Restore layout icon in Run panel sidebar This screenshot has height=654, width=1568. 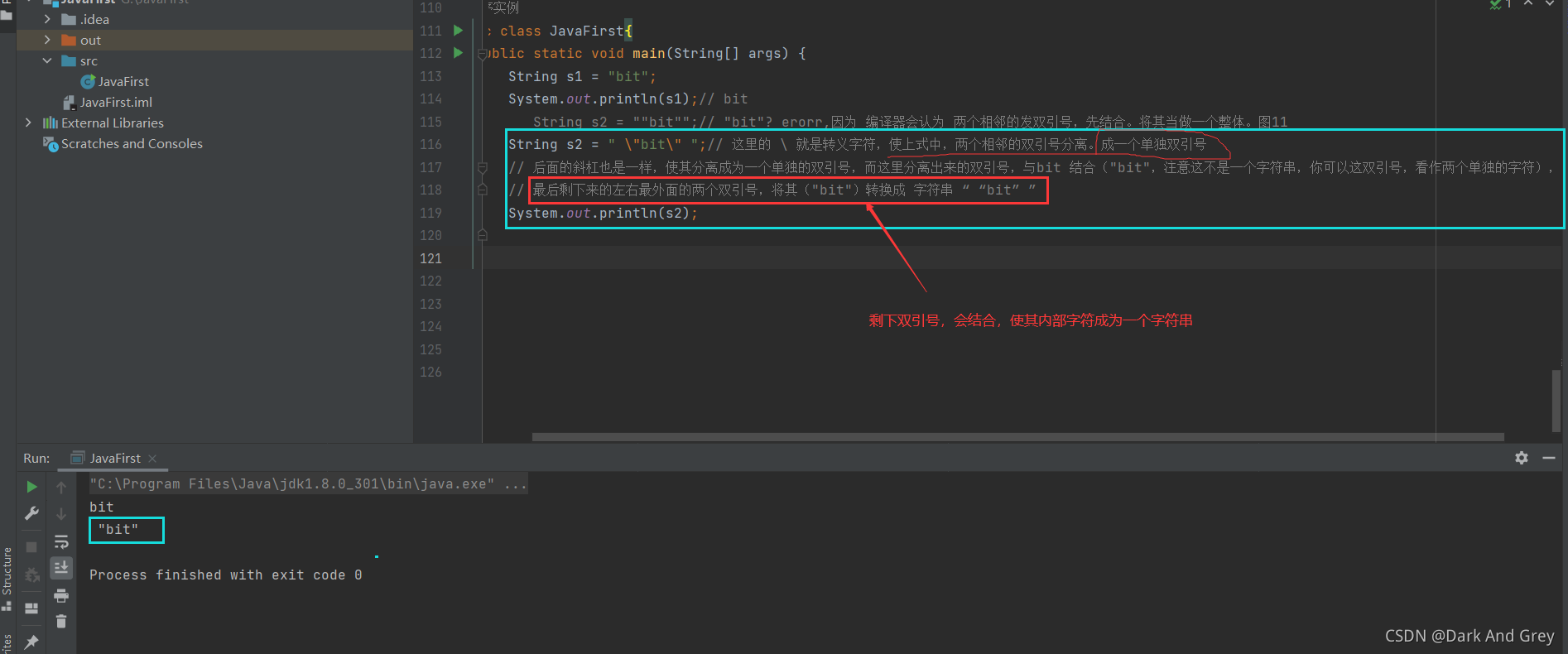pyautogui.click(x=31, y=608)
